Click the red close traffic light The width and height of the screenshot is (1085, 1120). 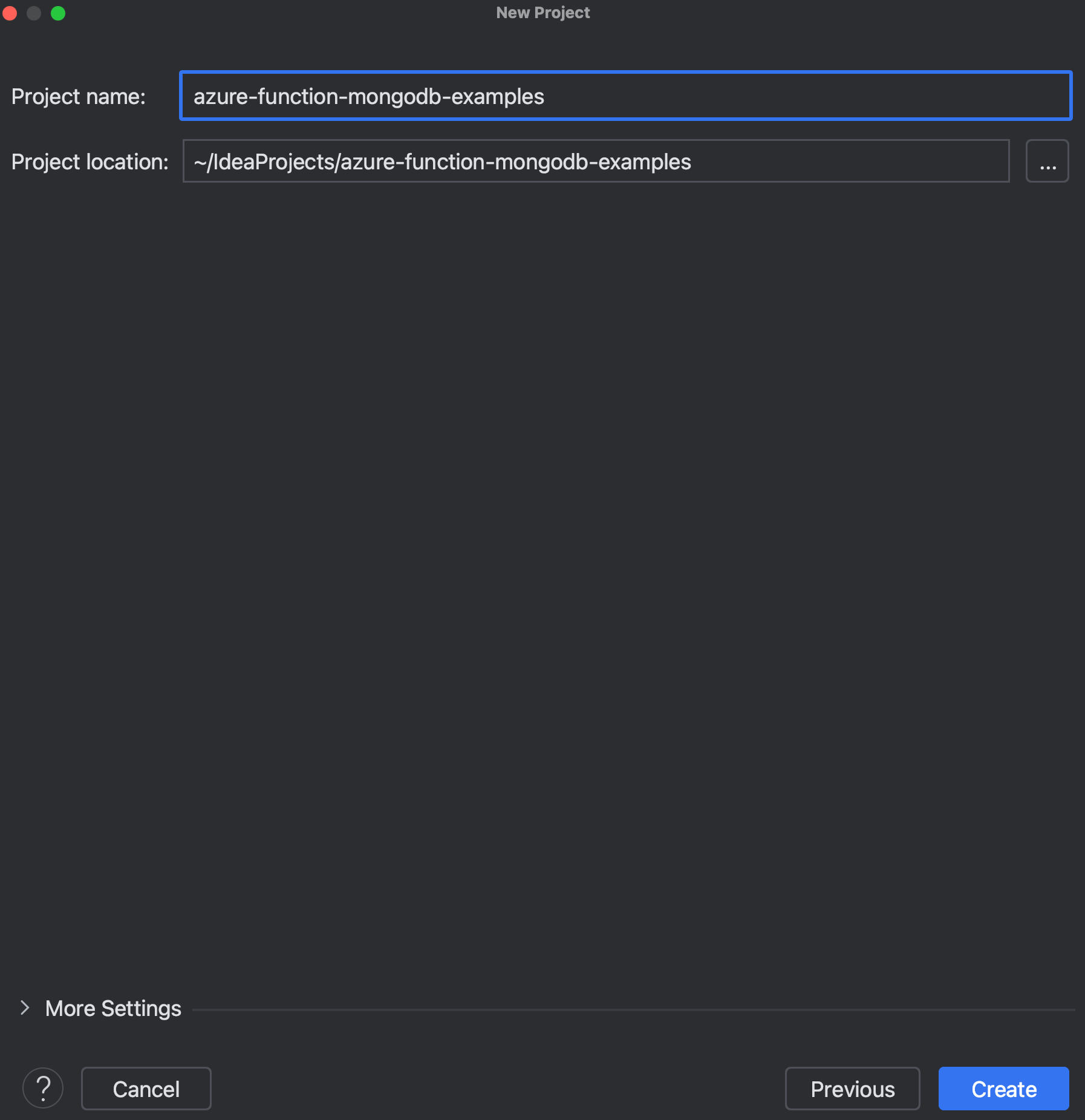click(x=10, y=13)
